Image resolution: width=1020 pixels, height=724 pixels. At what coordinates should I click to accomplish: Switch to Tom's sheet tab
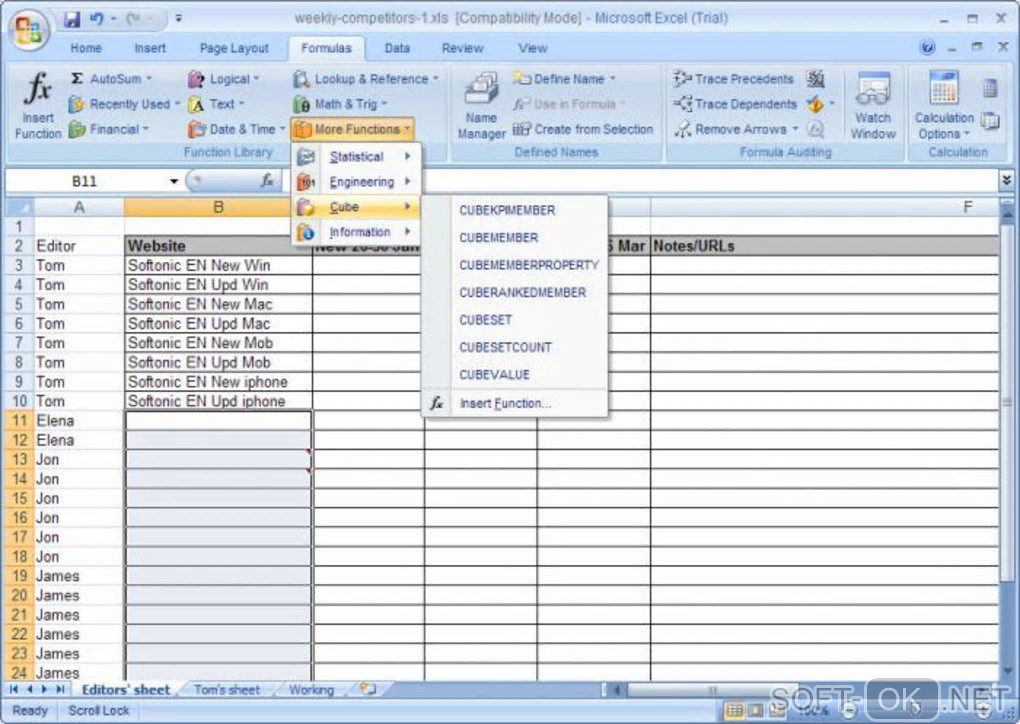pyautogui.click(x=226, y=690)
